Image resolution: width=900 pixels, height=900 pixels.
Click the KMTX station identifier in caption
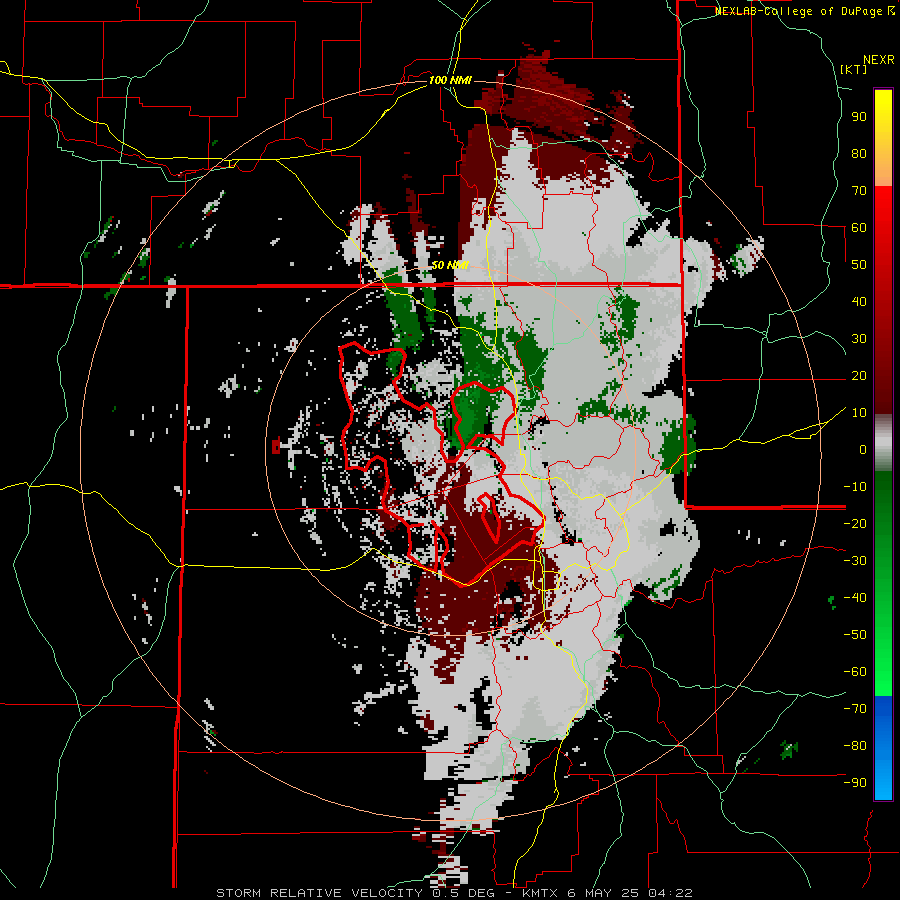click(542, 893)
